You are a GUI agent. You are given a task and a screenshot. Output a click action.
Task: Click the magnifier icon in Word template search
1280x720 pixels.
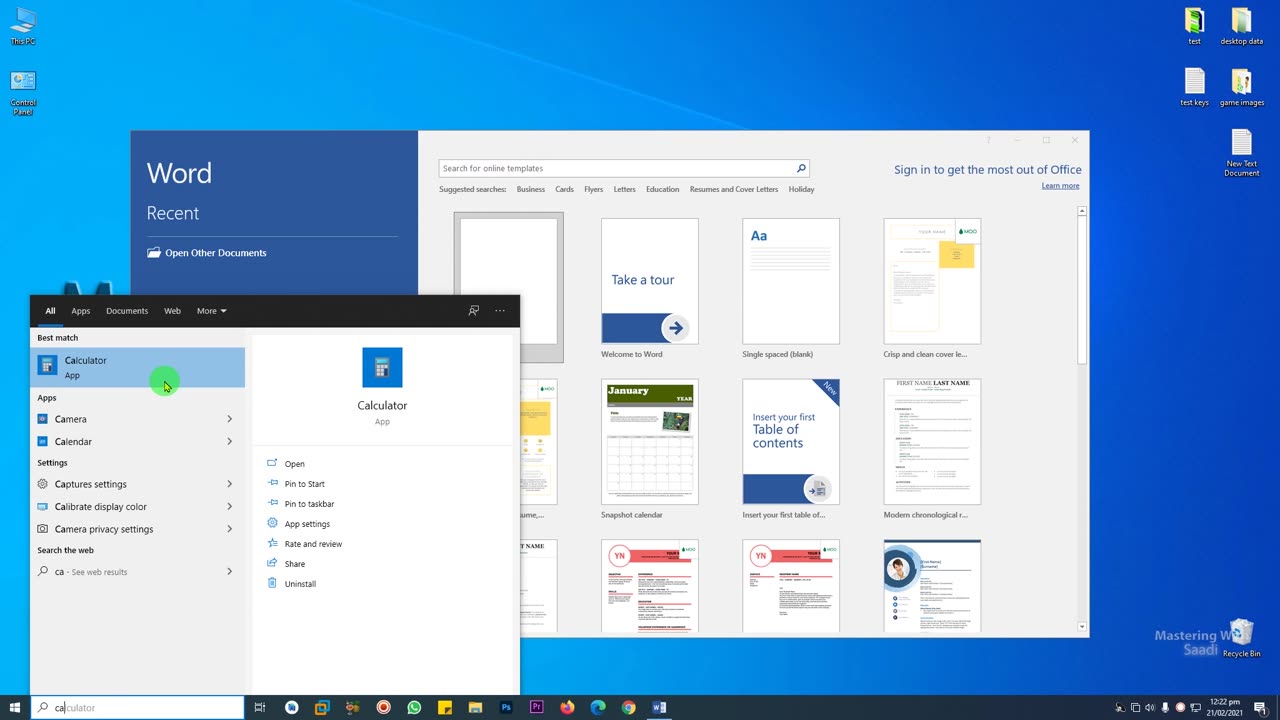pos(800,168)
